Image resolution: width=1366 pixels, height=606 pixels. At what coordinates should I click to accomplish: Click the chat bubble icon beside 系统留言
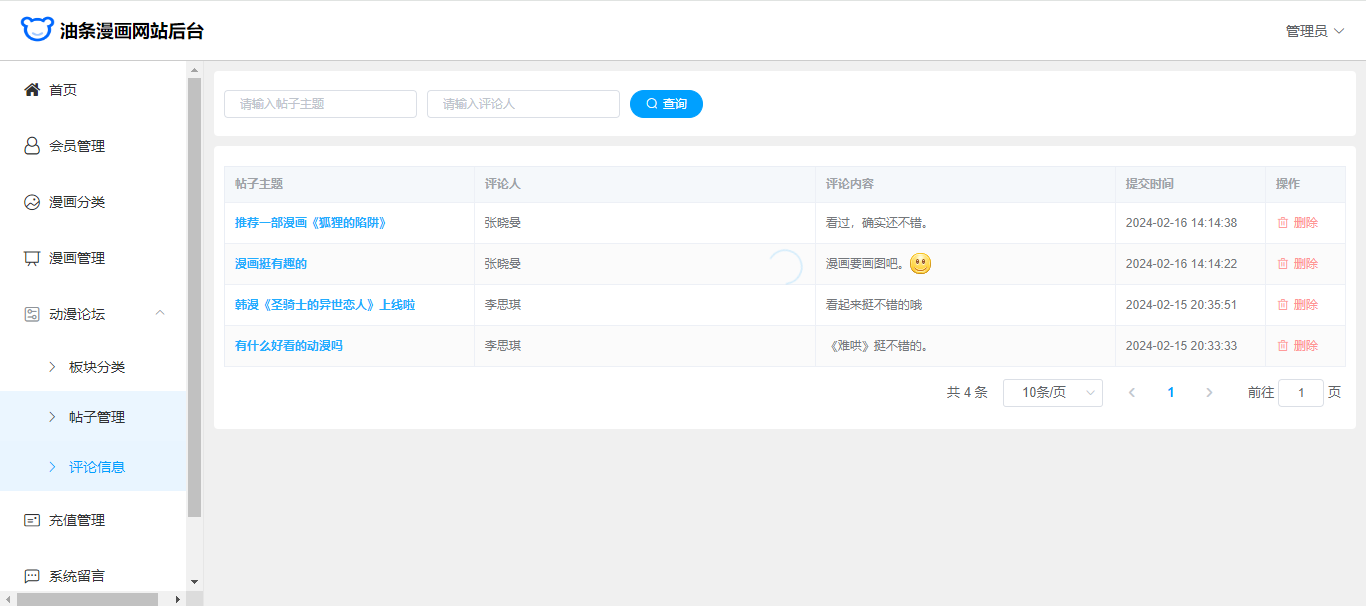click(32, 576)
